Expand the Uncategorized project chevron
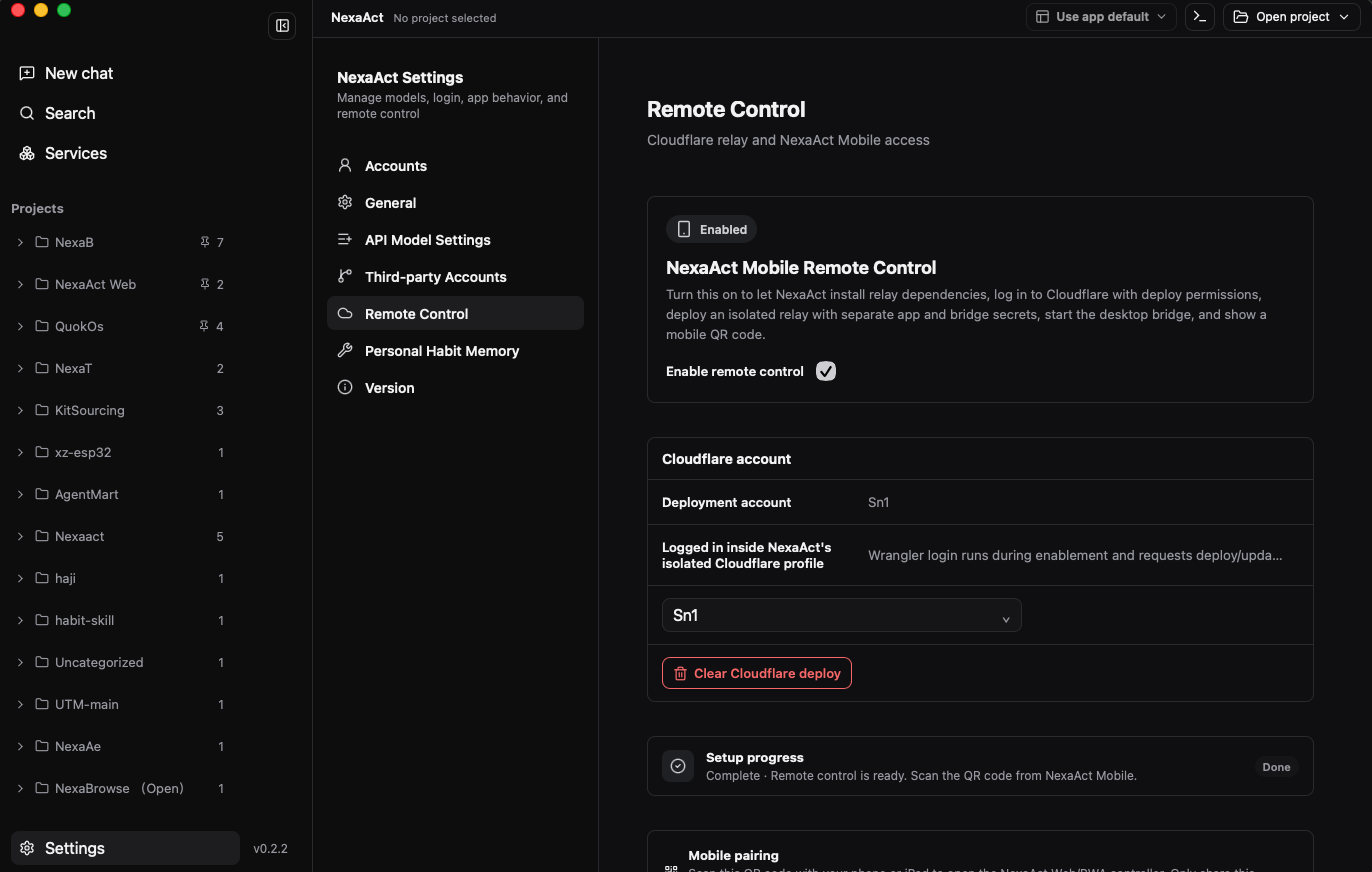The width and height of the screenshot is (1372, 872). coord(20,662)
